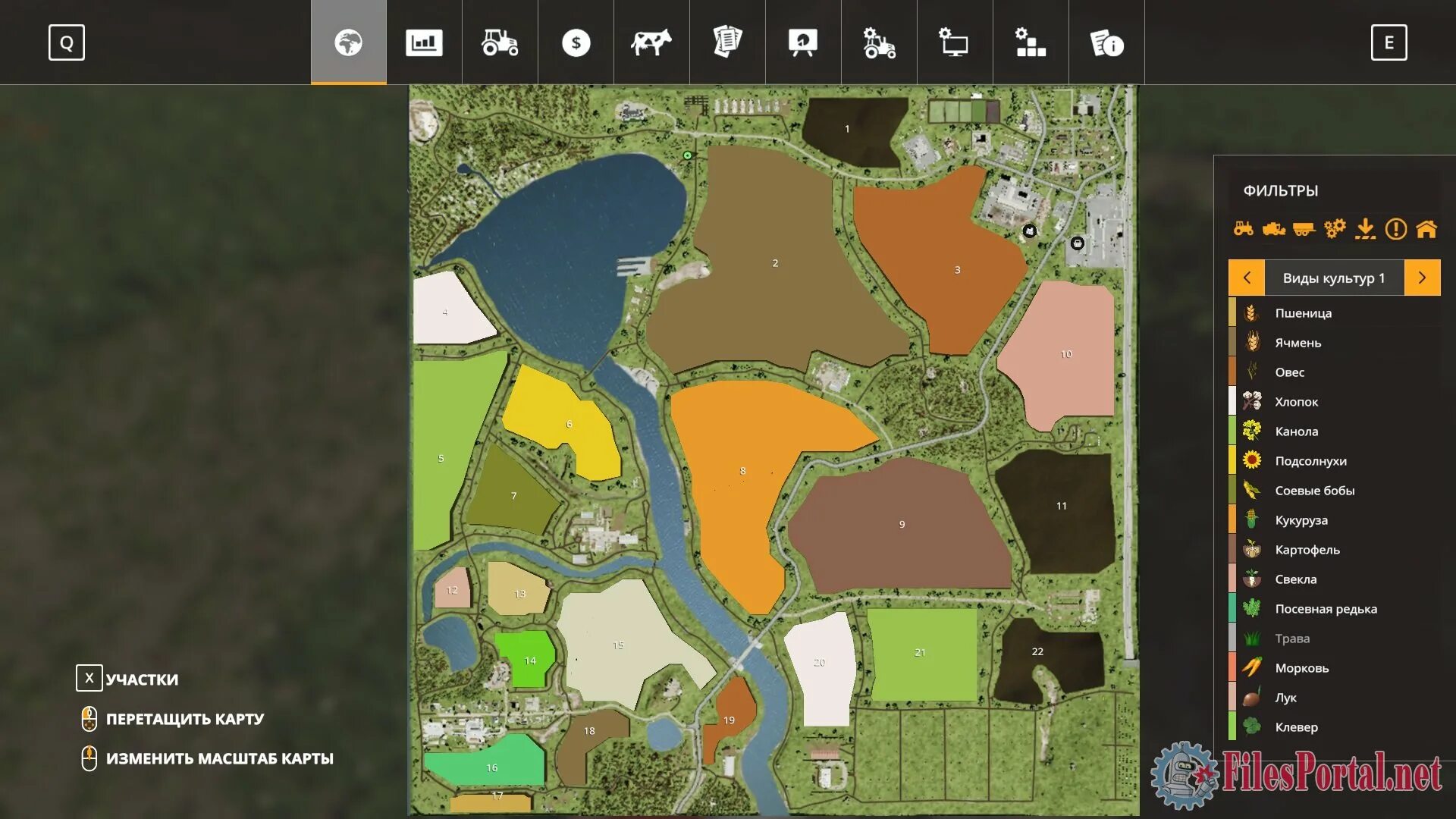Open the help info icon page
Image resolution: width=1456 pixels, height=819 pixels.
1106,42
